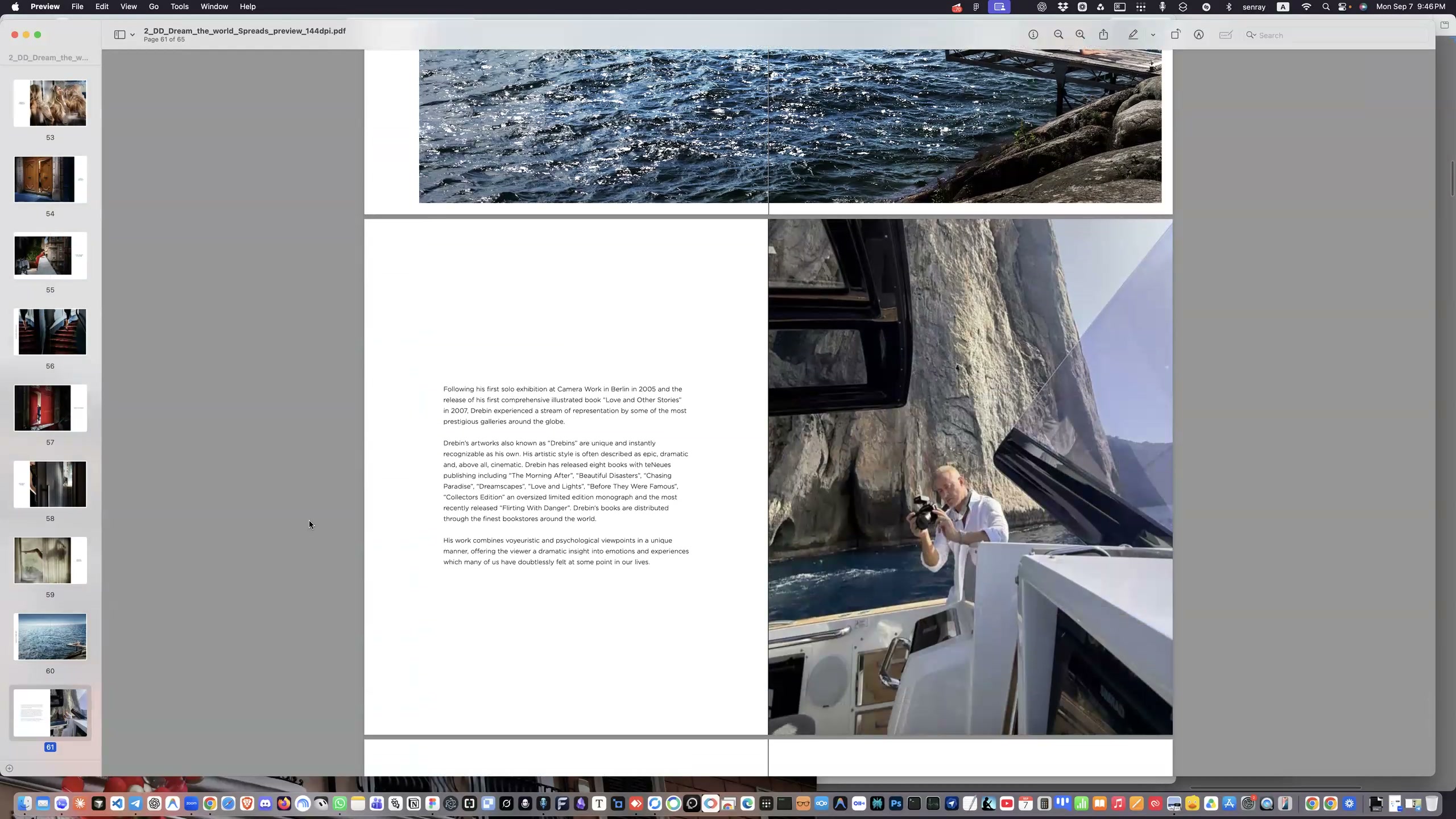
Task: Open the search options magnifier dropdown
Action: tap(1251, 35)
